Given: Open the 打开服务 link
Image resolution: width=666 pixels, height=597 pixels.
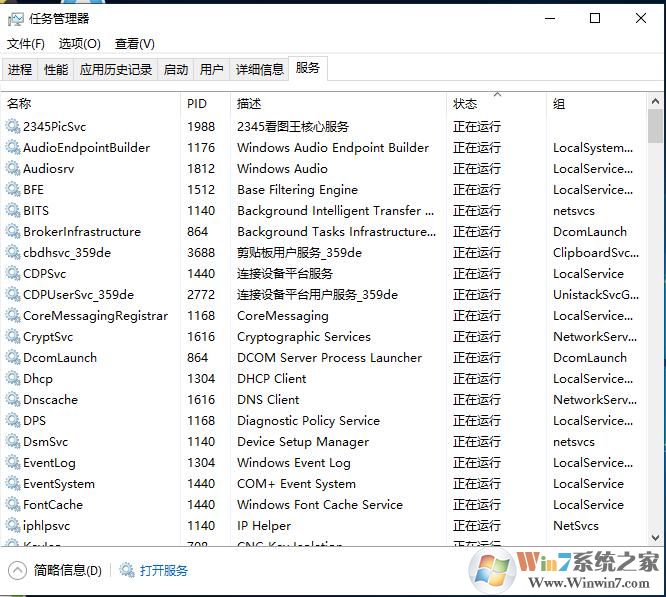Looking at the screenshot, I should pyautogui.click(x=163, y=570).
